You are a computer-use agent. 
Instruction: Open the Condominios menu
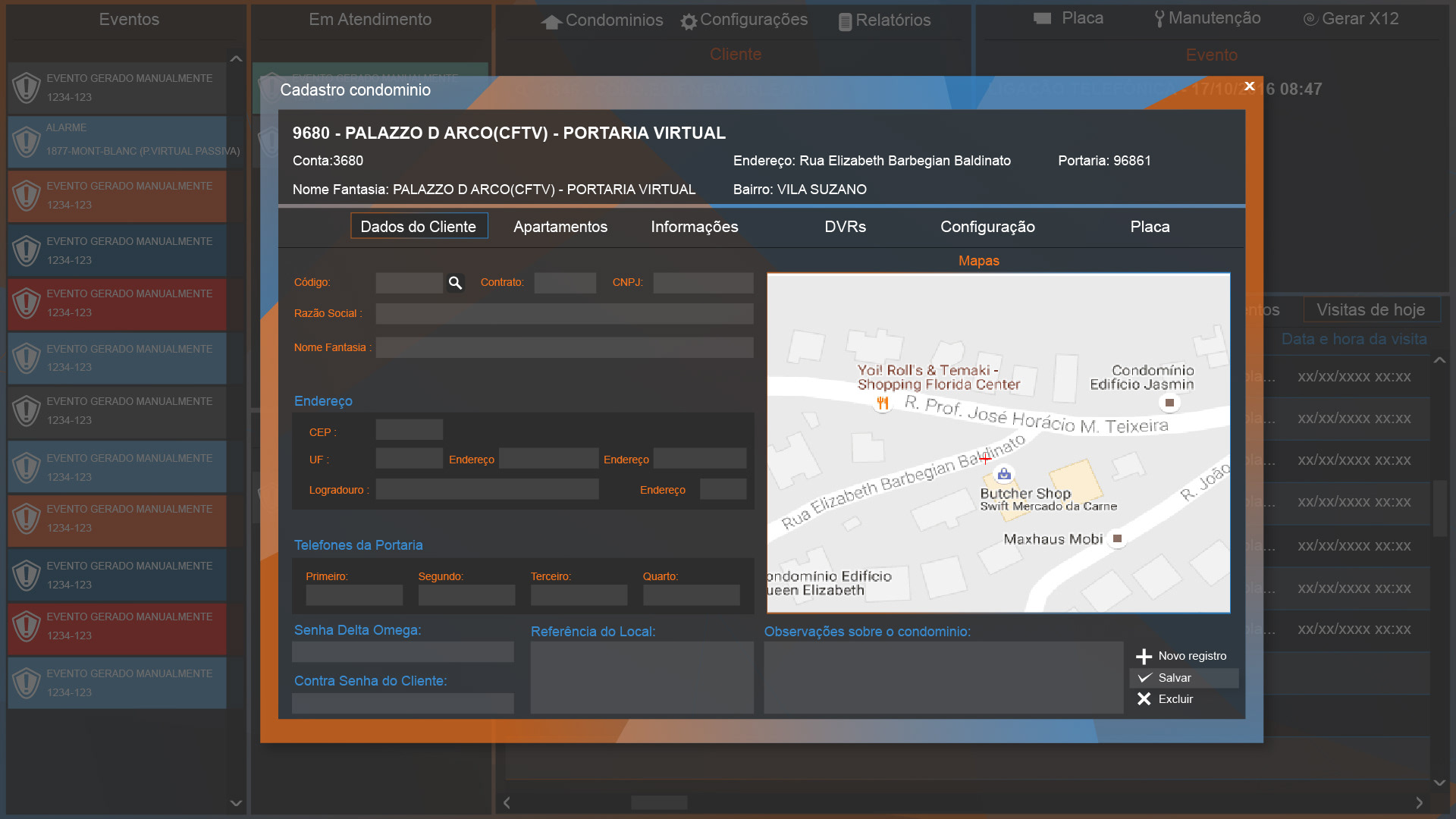click(601, 20)
